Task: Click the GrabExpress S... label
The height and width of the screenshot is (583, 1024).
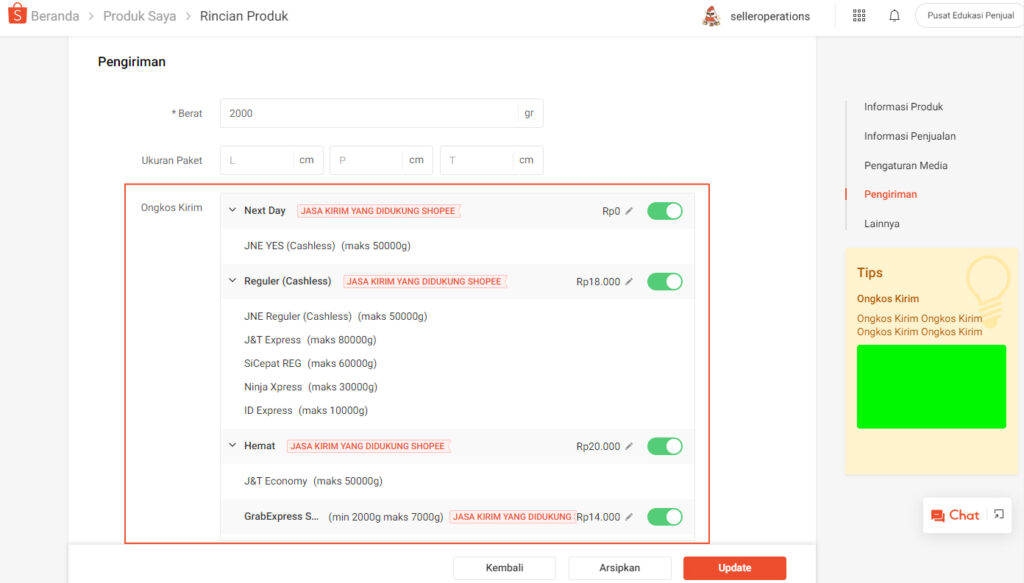Action: pos(281,516)
